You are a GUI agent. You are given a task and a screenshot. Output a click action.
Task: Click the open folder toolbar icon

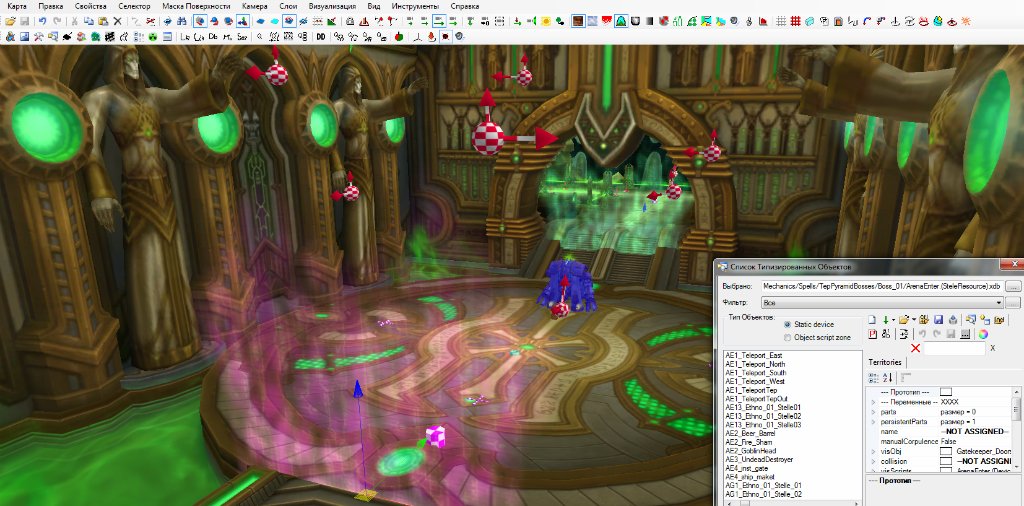pyautogui.click(x=10, y=21)
